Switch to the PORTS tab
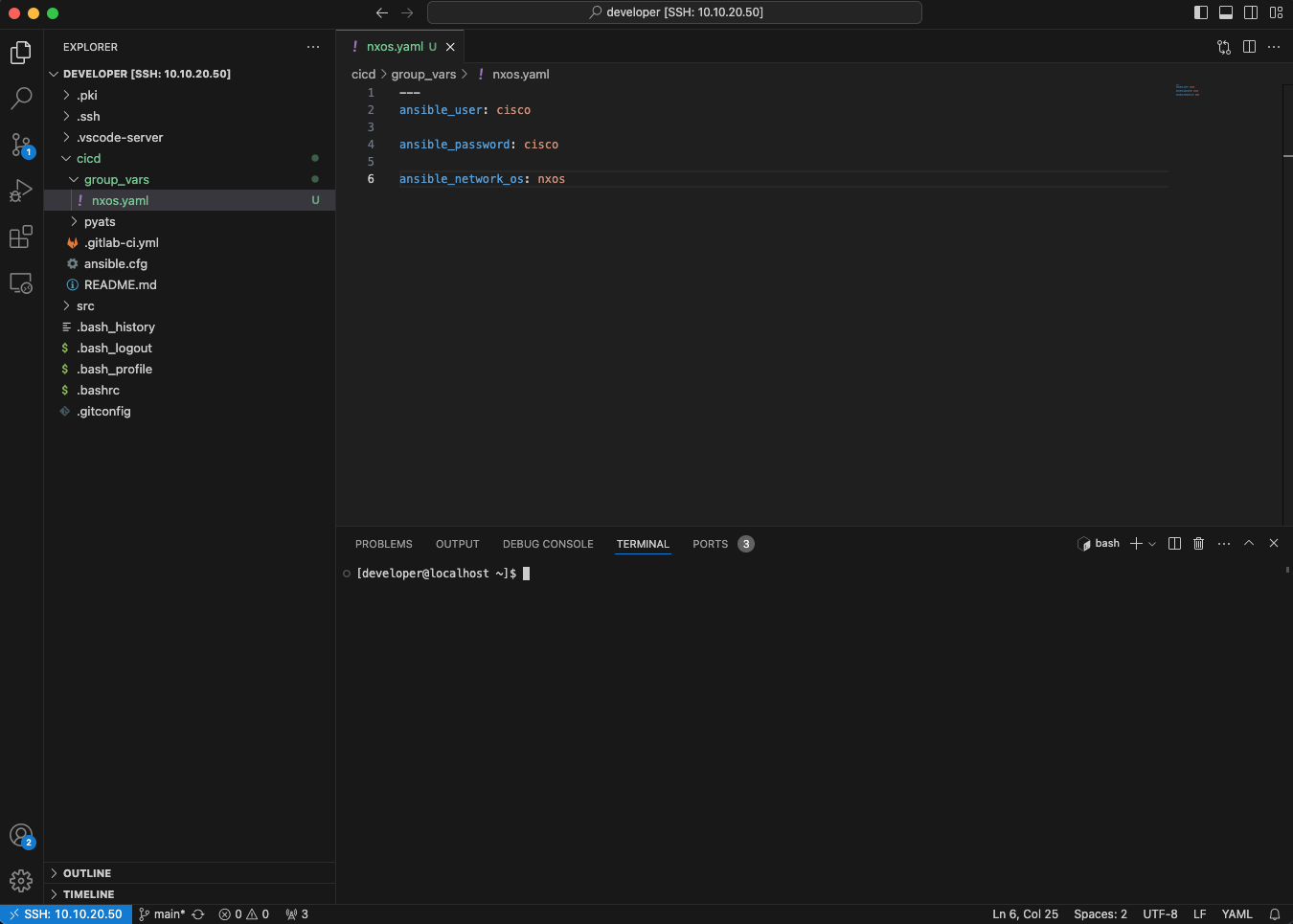 (710, 544)
